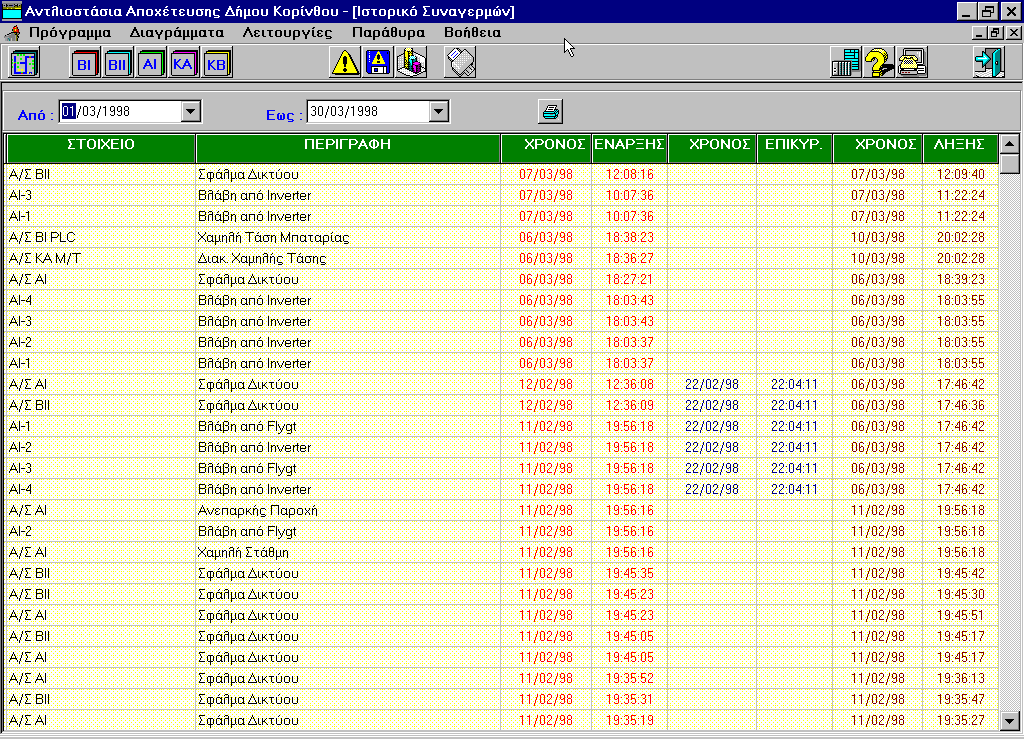Screen dimensions: 1024x739
Task: Open the 3D bar chart diagrams icon
Action: [411, 63]
